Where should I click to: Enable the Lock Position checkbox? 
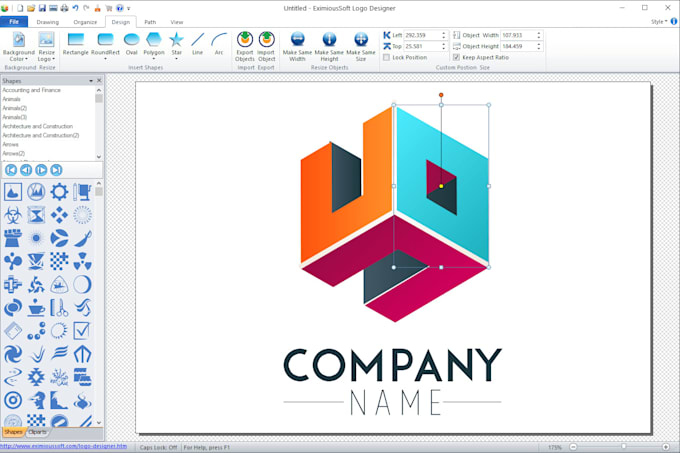point(387,58)
